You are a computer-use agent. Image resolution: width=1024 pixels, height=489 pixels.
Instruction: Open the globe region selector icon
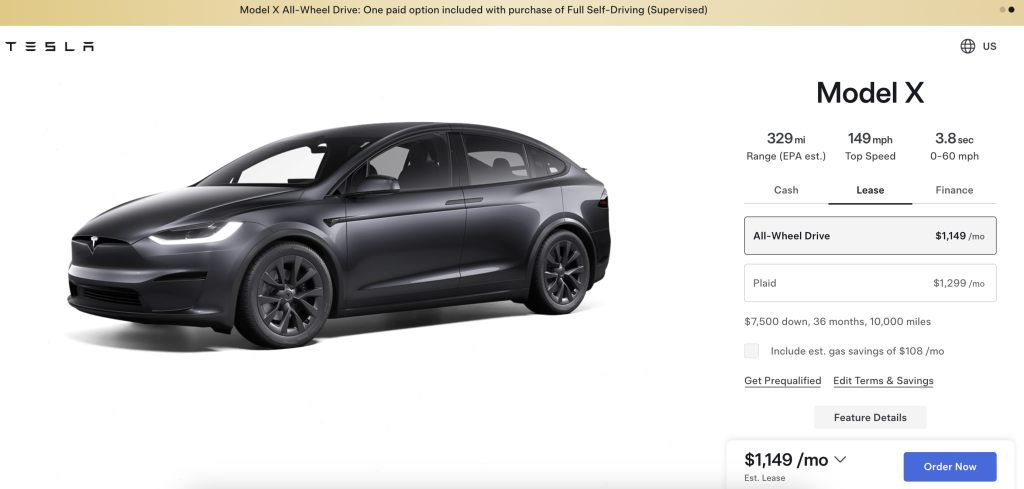click(x=967, y=46)
